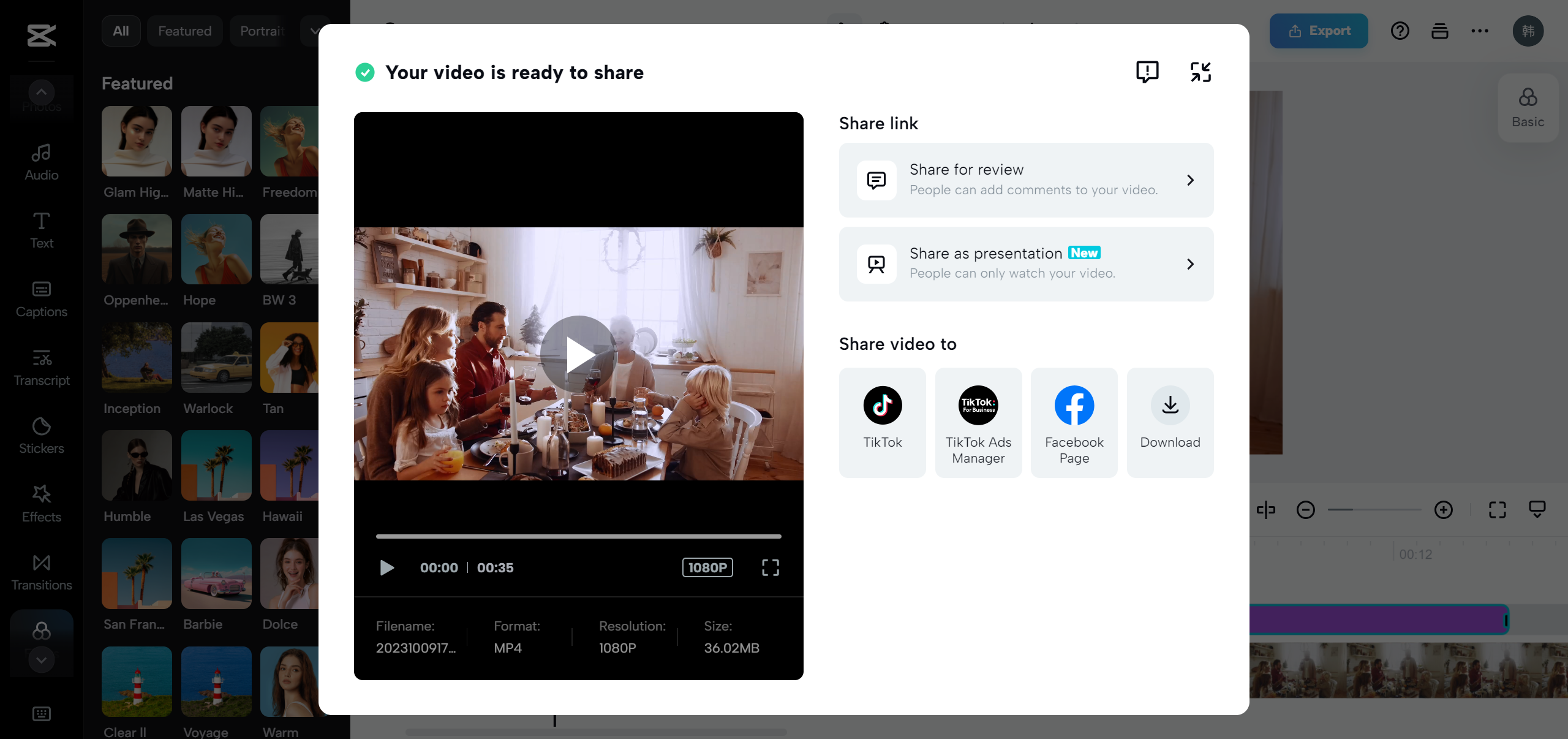Send video to TikTok Ads Manager
Screen dimensions: 1568x739
978,422
